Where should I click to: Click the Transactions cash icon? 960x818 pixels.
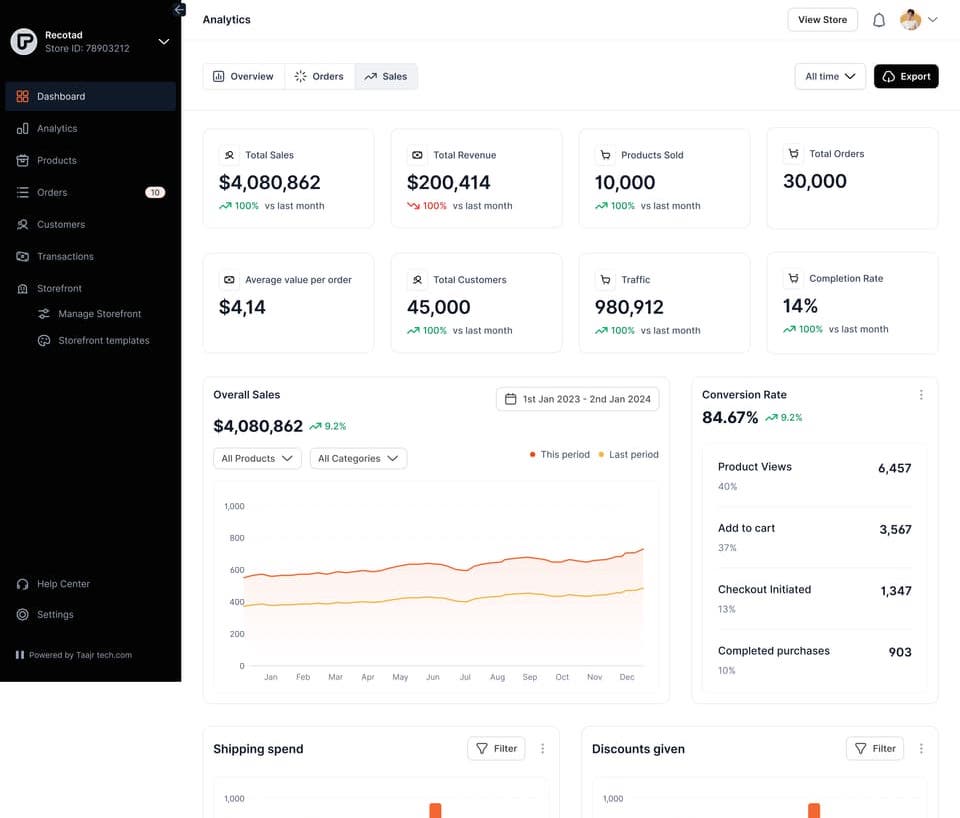pos(23,257)
